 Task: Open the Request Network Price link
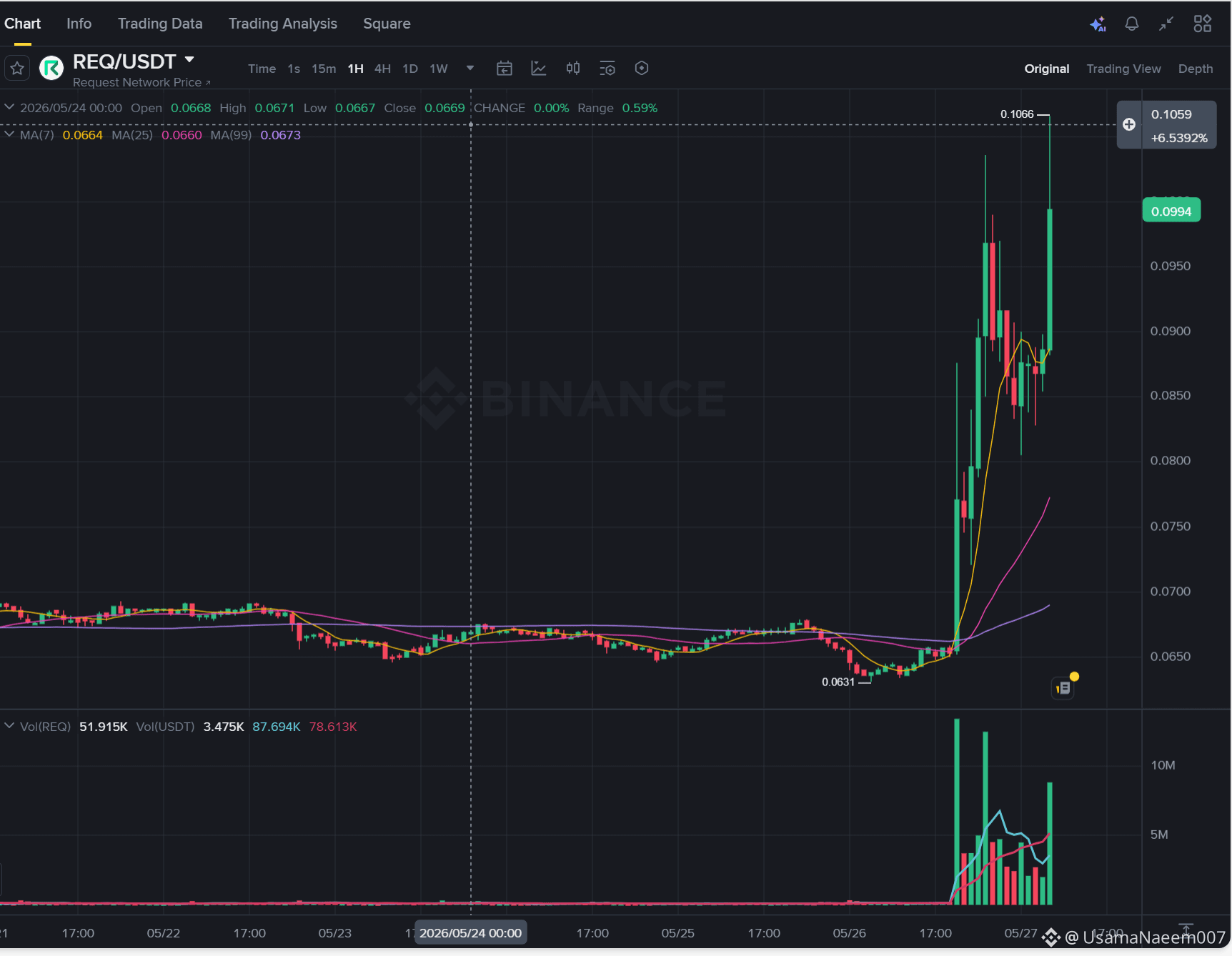coord(141,82)
